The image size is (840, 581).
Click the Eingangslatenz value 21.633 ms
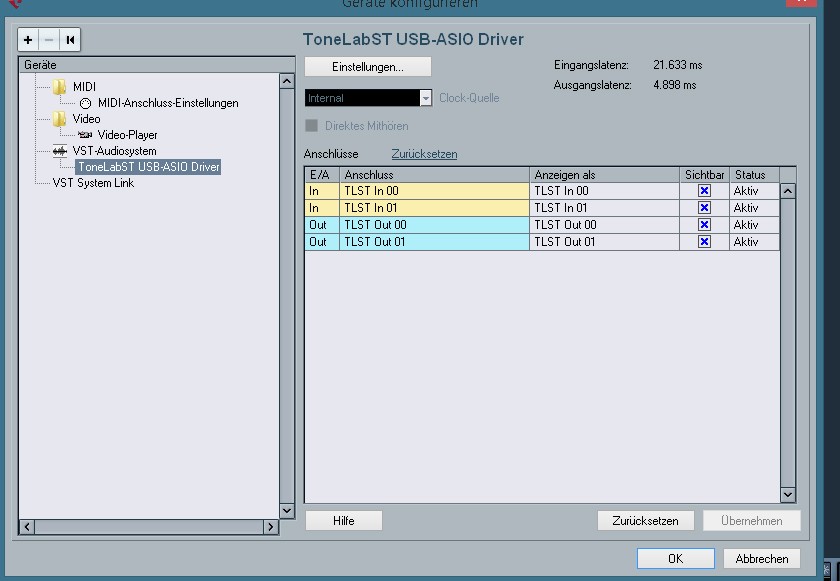click(x=678, y=65)
